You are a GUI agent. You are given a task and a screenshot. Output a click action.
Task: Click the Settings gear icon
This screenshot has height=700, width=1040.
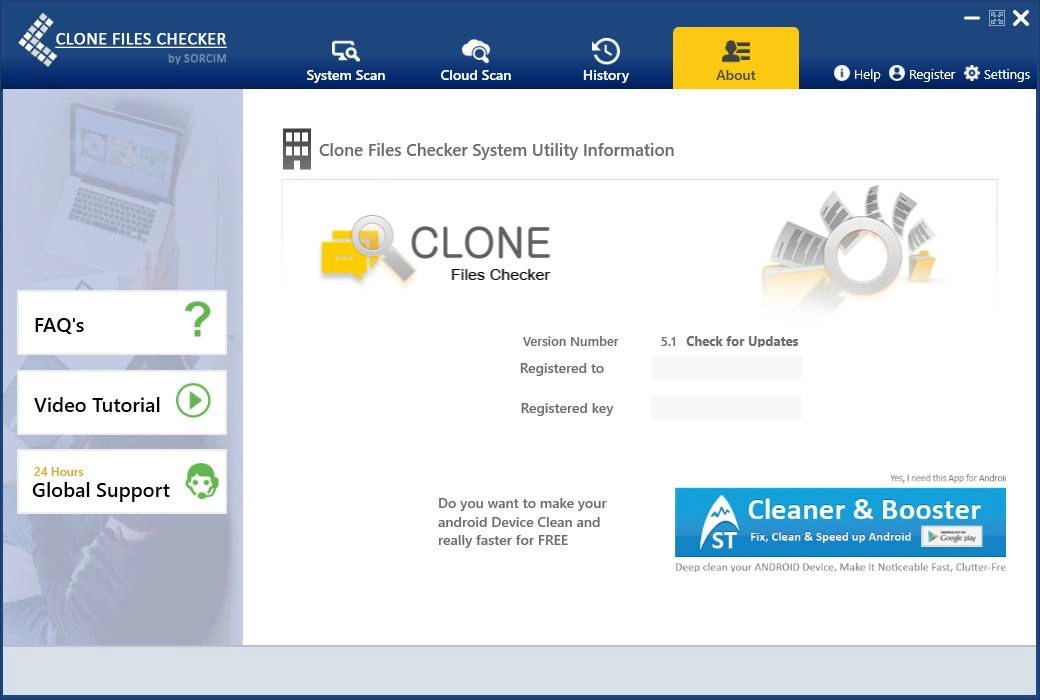972,73
